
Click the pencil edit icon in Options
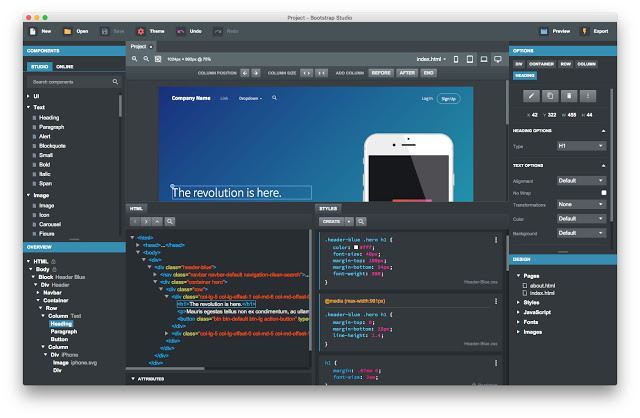click(531, 96)
